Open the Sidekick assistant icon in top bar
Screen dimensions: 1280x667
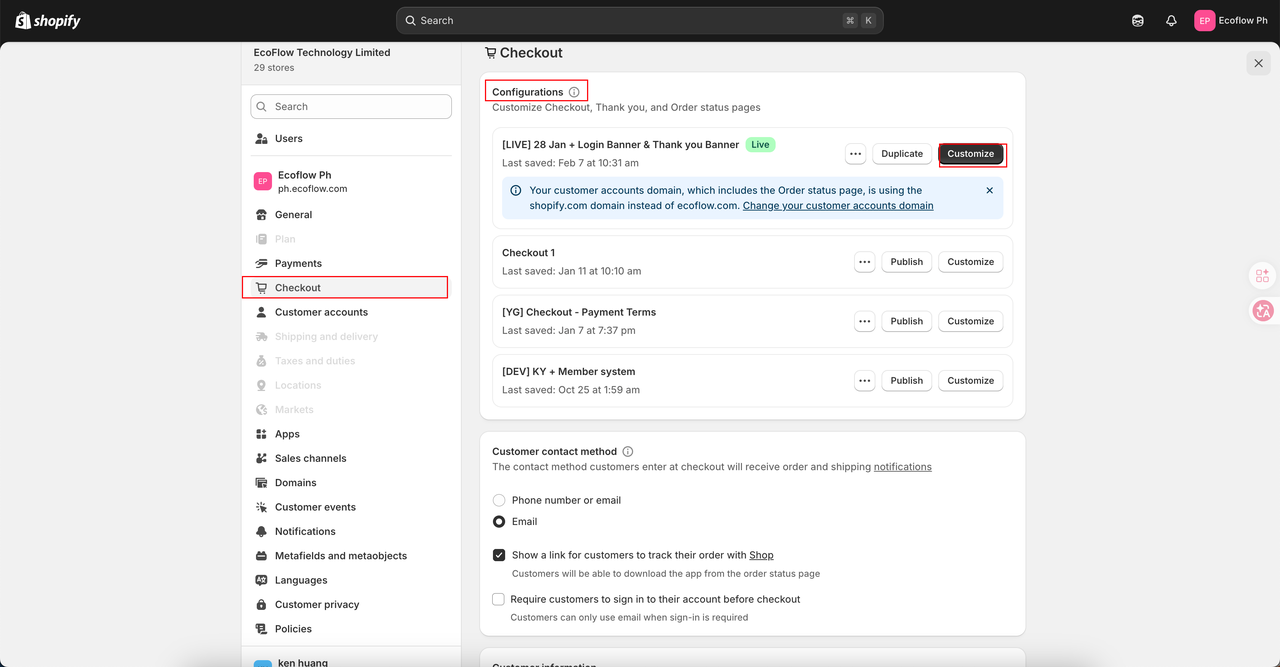coord(1138,21)
